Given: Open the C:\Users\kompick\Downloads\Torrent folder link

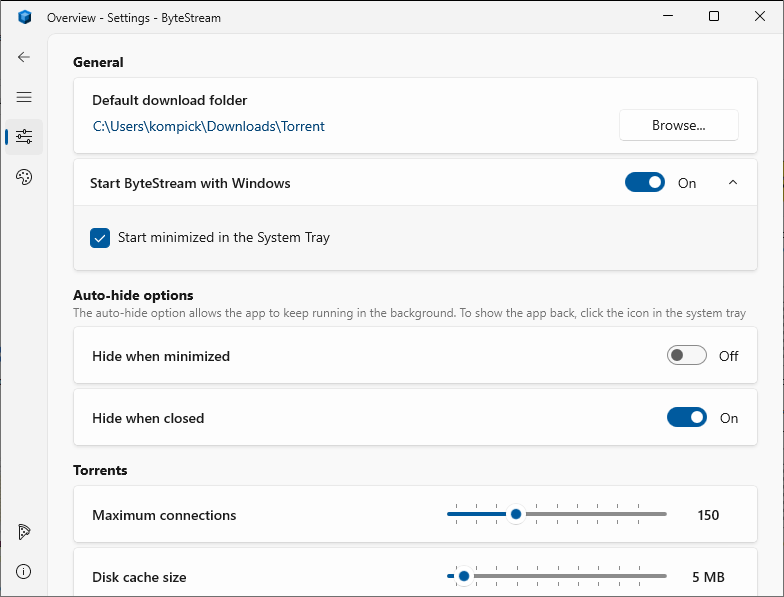Looking at the screenshot, I should click(208, 126).
